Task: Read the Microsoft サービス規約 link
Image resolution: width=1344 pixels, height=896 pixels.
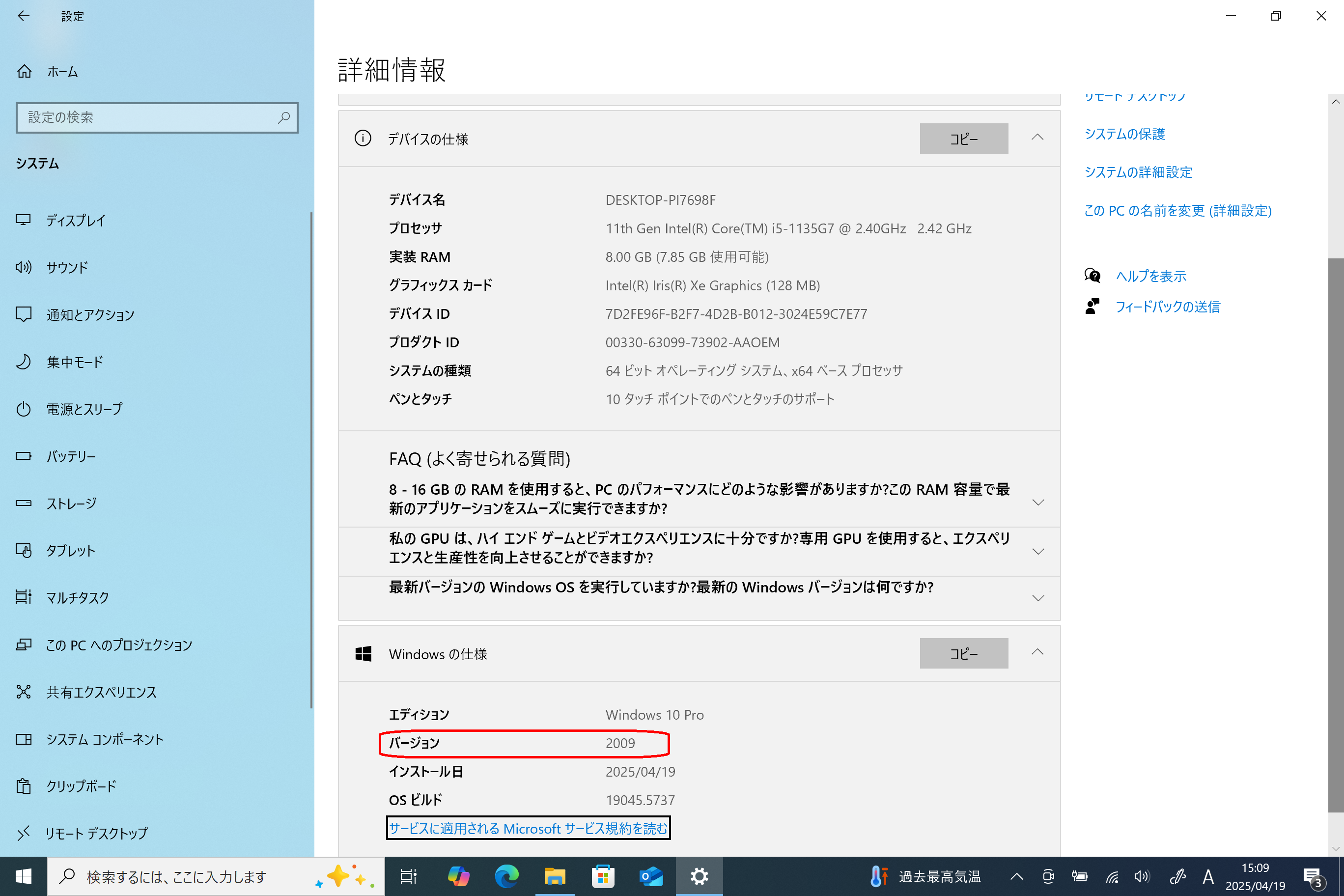Action: 528,828
